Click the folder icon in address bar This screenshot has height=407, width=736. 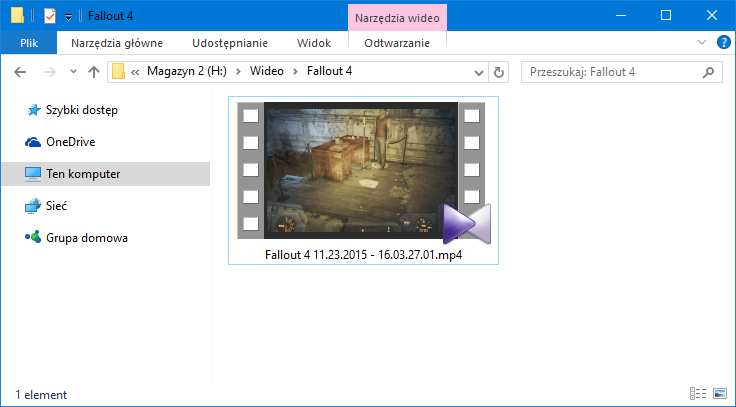(x=118, y=71)
